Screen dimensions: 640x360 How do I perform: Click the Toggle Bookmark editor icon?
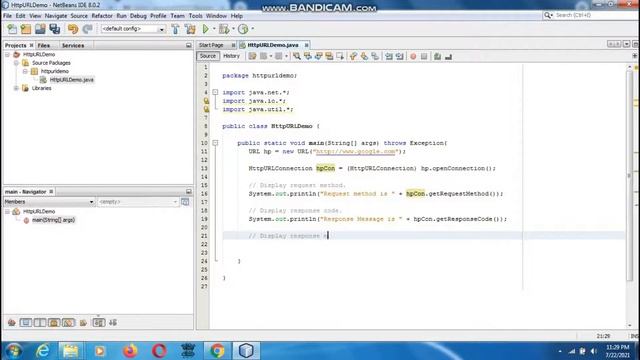tap(375, 56)
